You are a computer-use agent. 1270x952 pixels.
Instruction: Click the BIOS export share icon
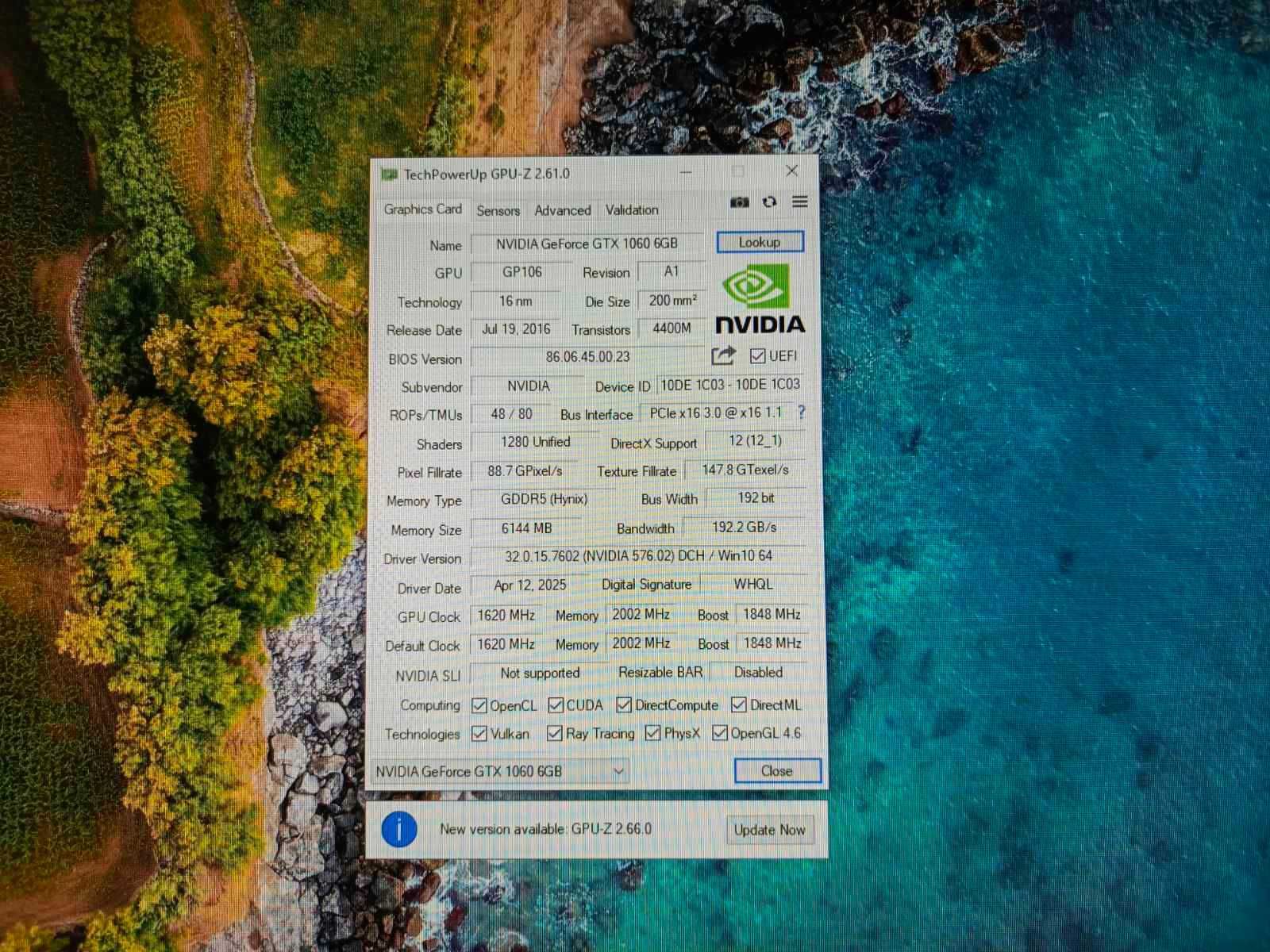[723, 356]
